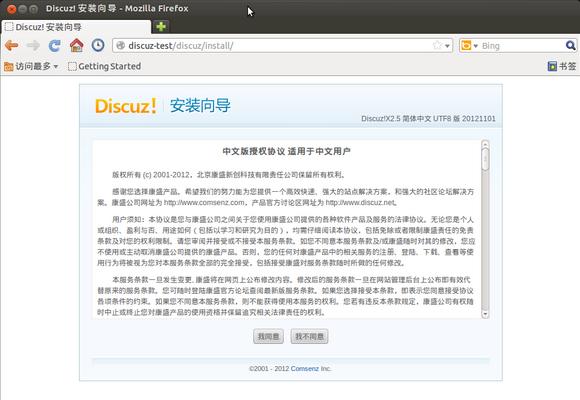Open the Getting Started bookmark
Image resolution: width=580 pixels, height=400 pixels.
coord(105,66)
